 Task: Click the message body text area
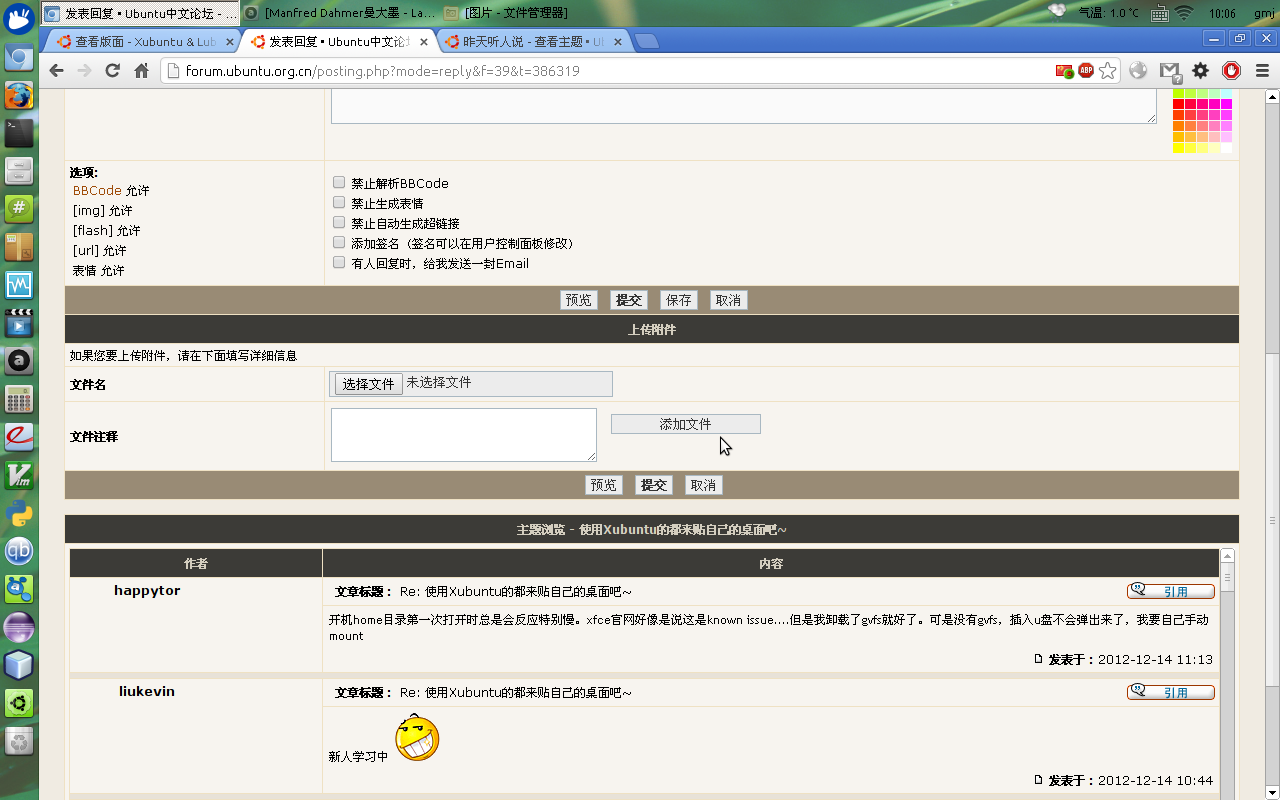[744, 108]
